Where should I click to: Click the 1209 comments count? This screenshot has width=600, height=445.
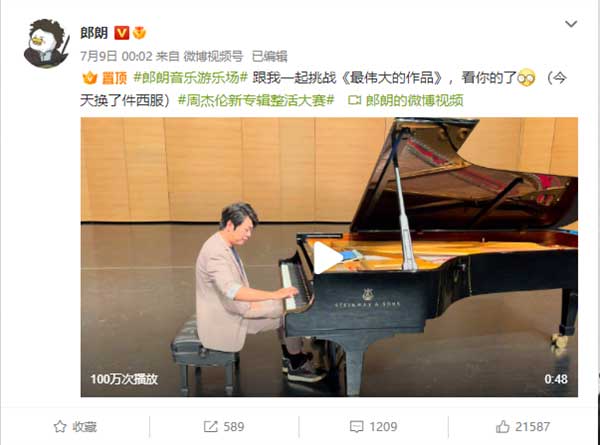pyautogui.click(x=383, y=427)
